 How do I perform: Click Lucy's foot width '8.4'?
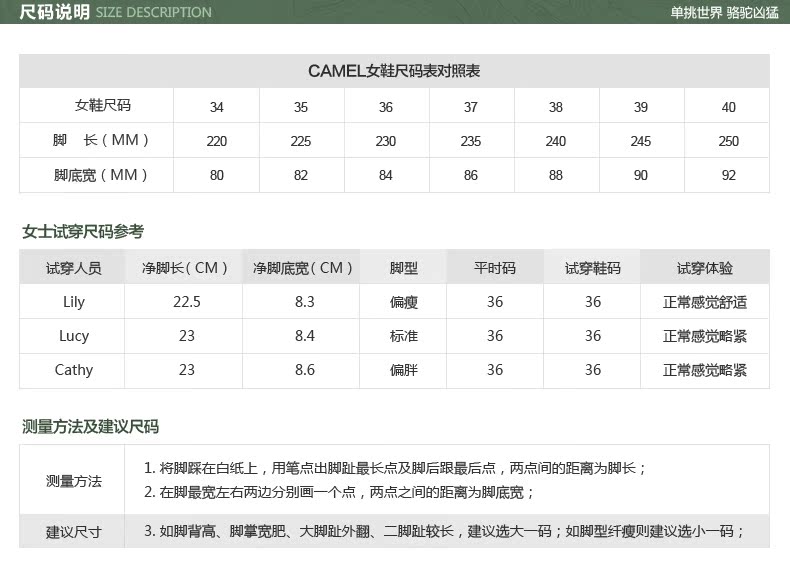point(305,336)
